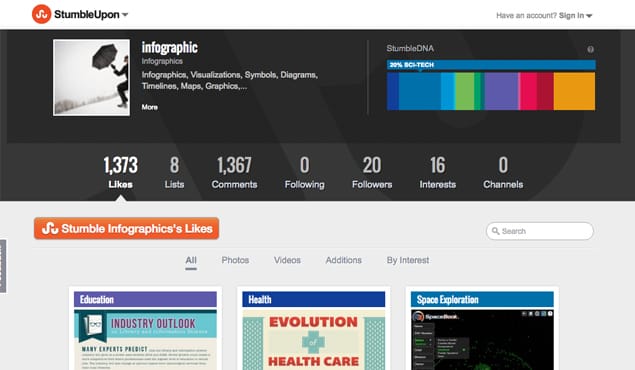
Task: Open the 0 Following tab
Action: click(x=305, y=172)
